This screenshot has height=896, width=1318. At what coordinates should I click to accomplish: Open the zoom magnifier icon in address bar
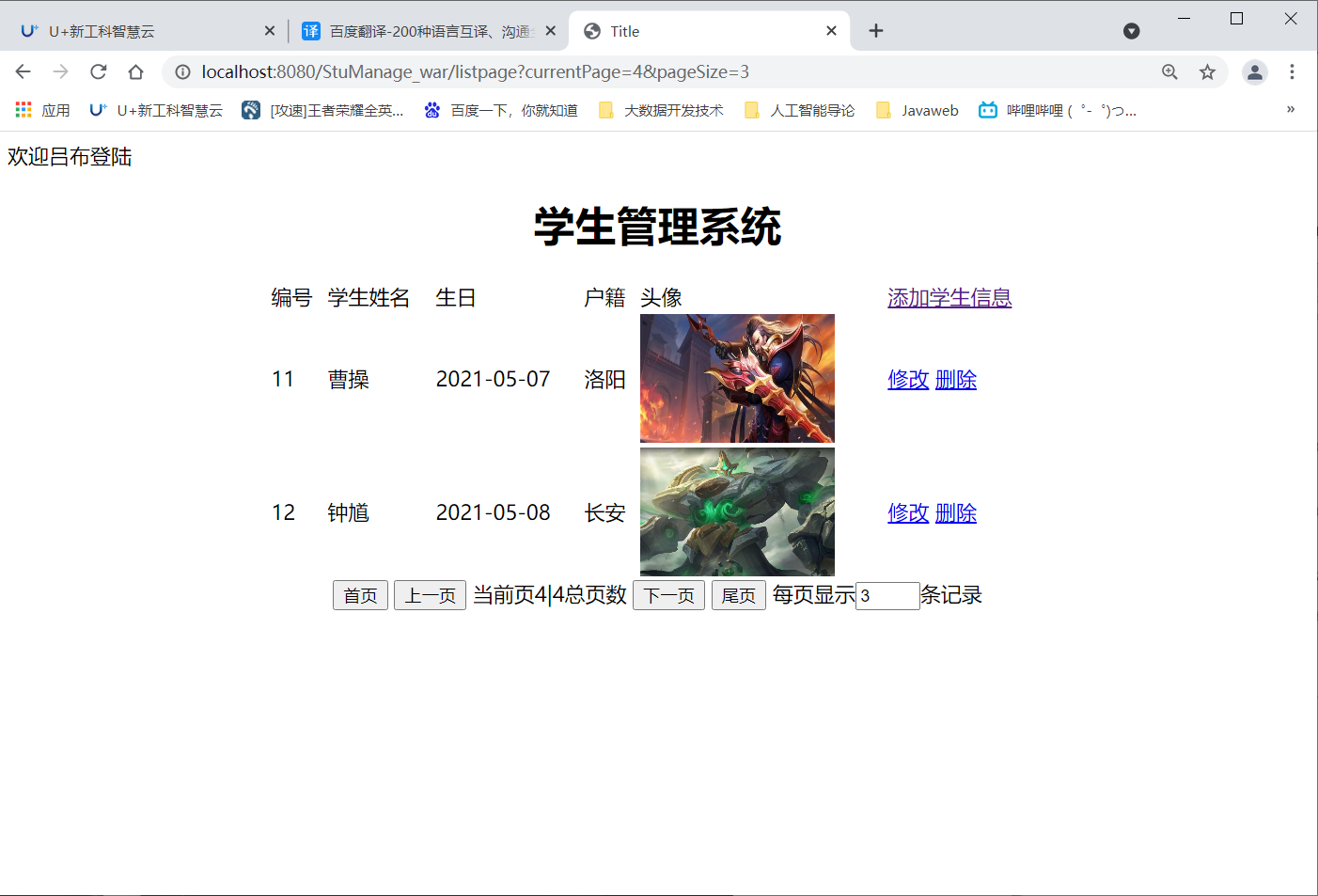1169,72
